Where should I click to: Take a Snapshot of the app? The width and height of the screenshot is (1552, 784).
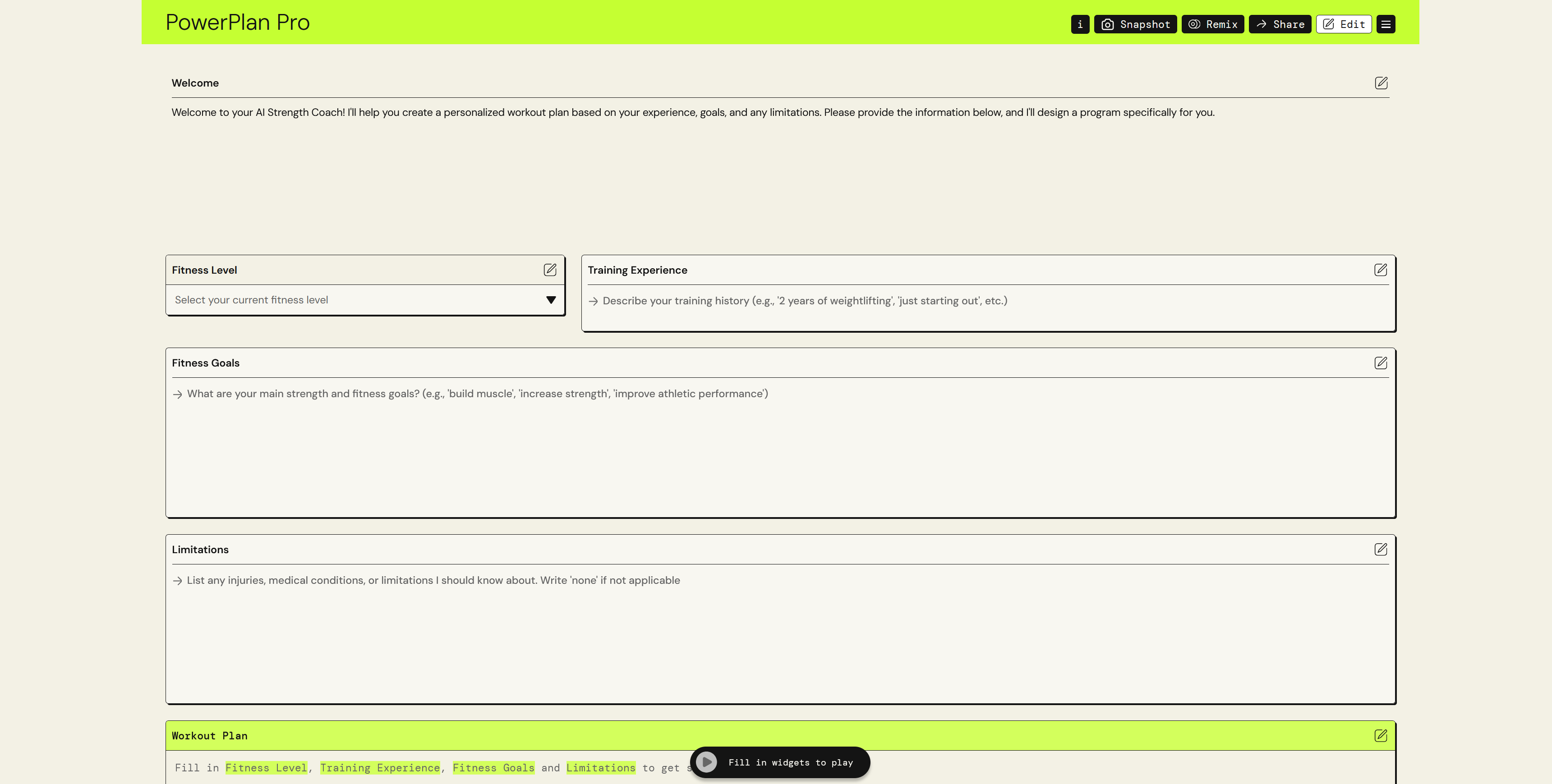click(1135, 24)
